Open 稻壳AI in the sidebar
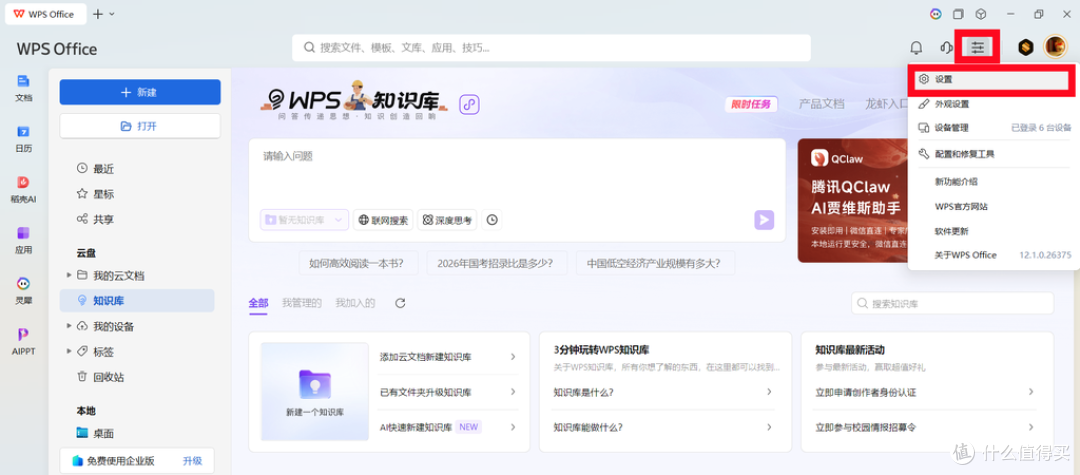 (x=23, y=189)
